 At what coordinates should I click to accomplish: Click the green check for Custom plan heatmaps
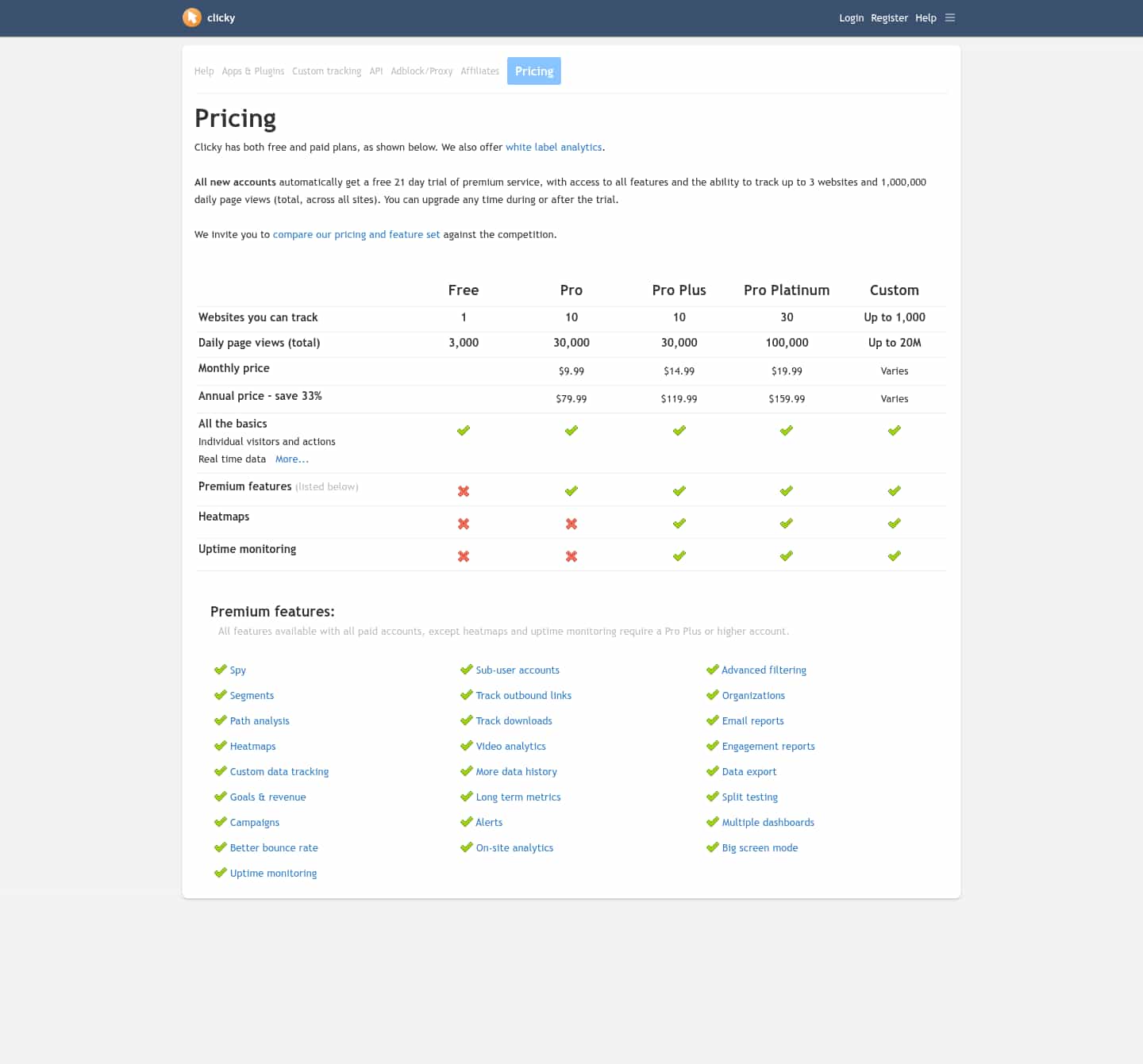click(x=894, y=523)
